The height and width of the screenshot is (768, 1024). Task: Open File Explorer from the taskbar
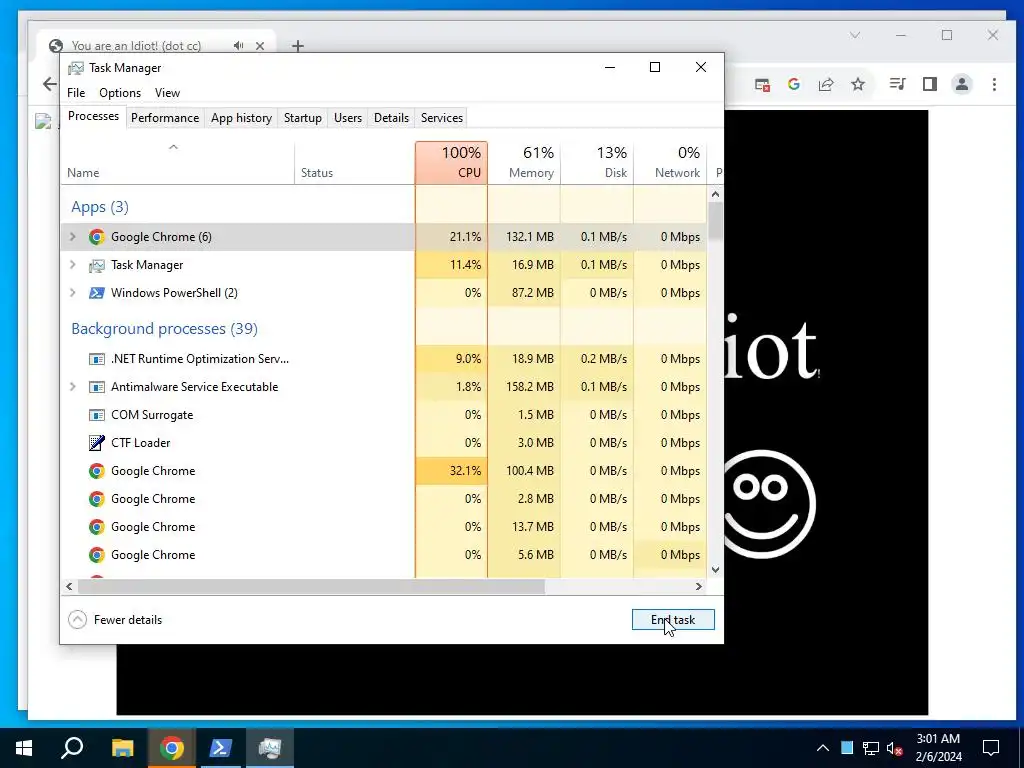point(122,748)
